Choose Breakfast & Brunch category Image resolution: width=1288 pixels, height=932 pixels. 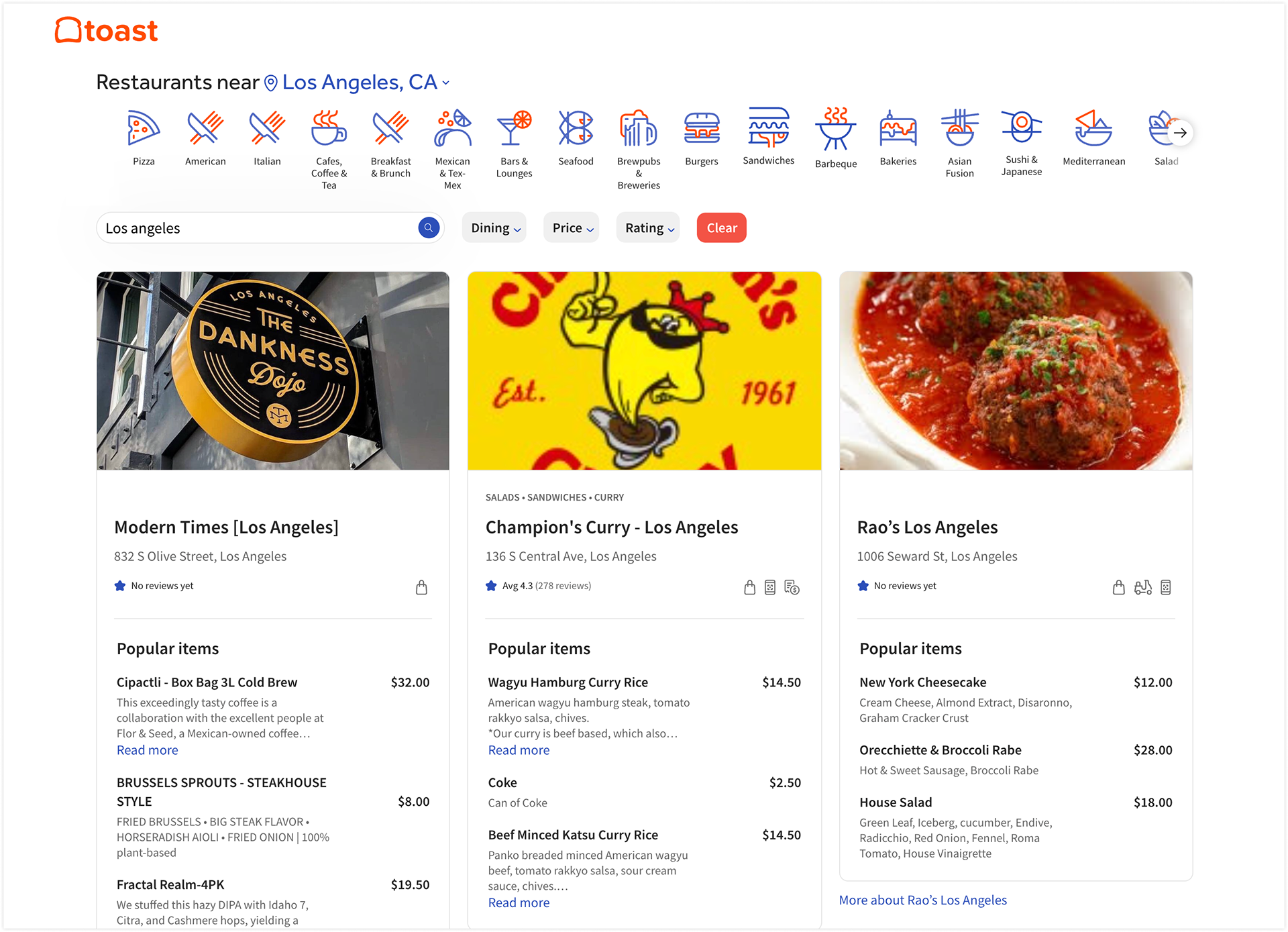tap(390, 128)
